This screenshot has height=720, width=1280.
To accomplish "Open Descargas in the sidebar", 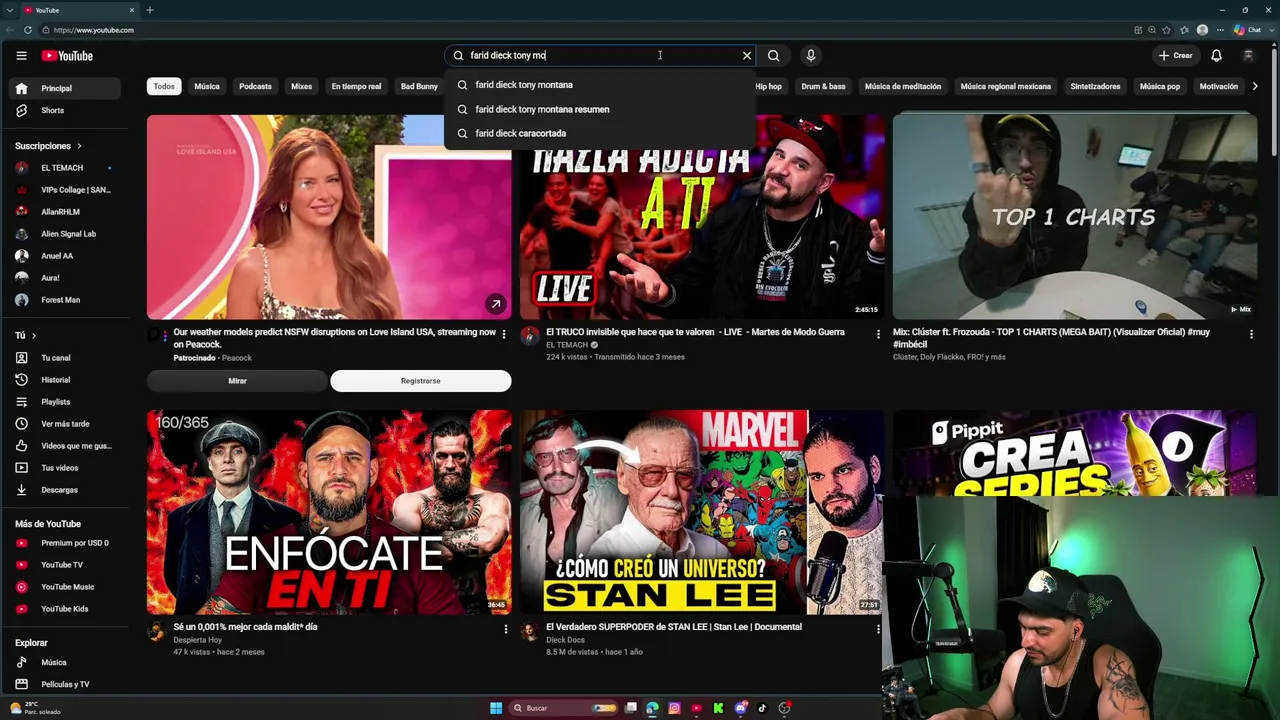I will (67, 490).
